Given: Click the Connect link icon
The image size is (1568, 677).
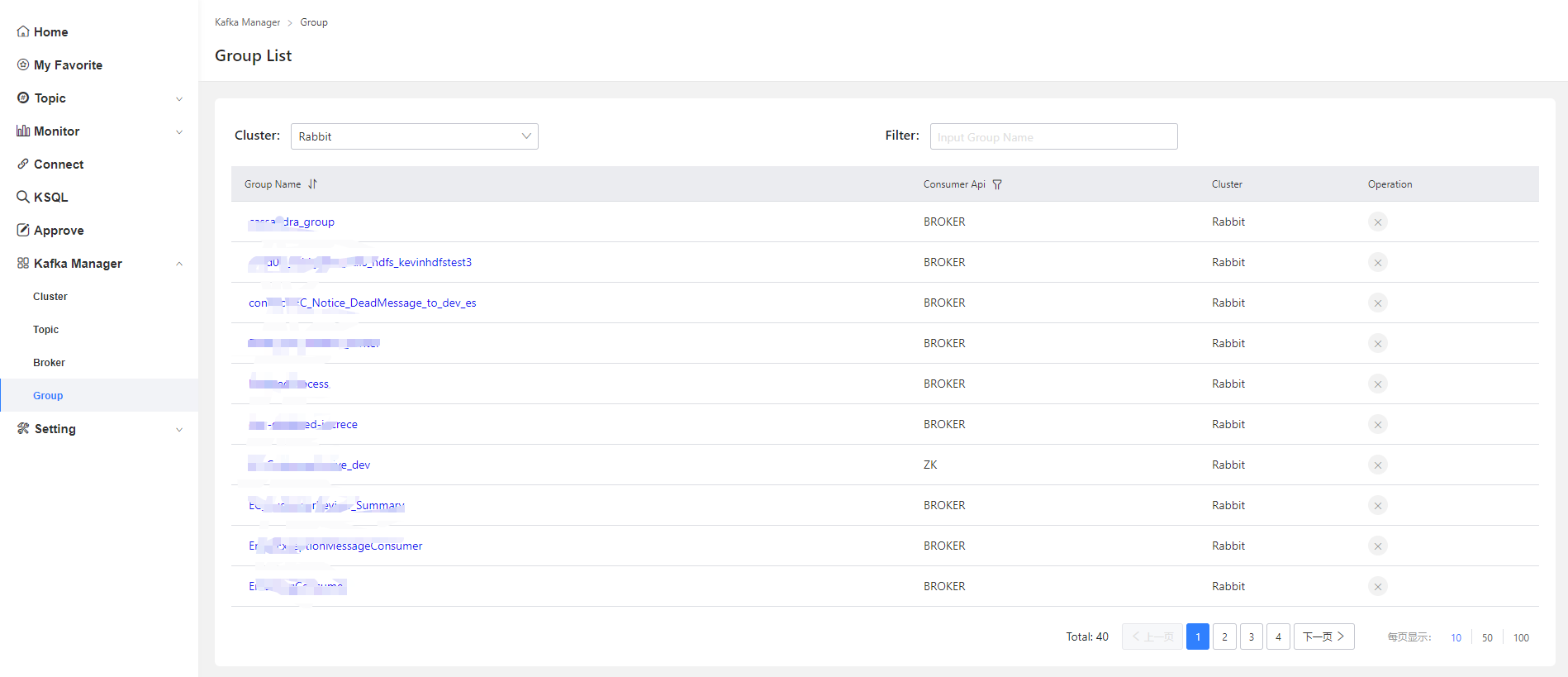Looking at the screenshot, I should coord(23,164).
